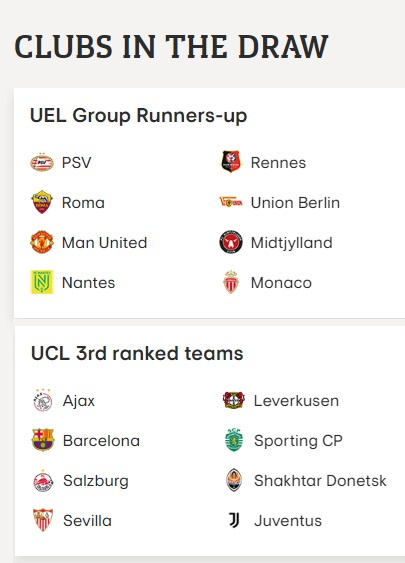
Task: Select the UCL 3rd ranked teams heading
Action: [137, 353]
